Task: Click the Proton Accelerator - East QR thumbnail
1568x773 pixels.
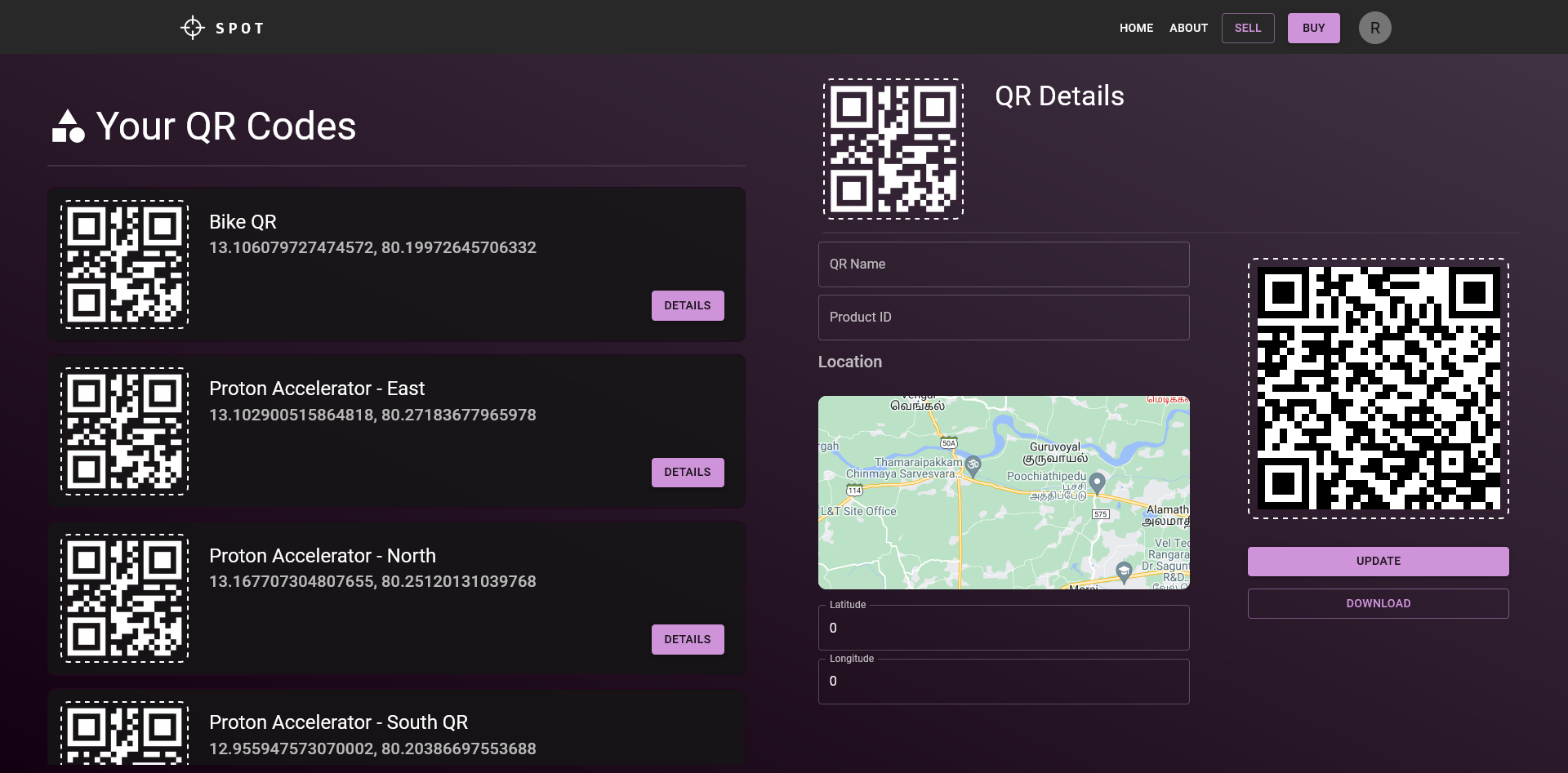Action: pos(125,431)
